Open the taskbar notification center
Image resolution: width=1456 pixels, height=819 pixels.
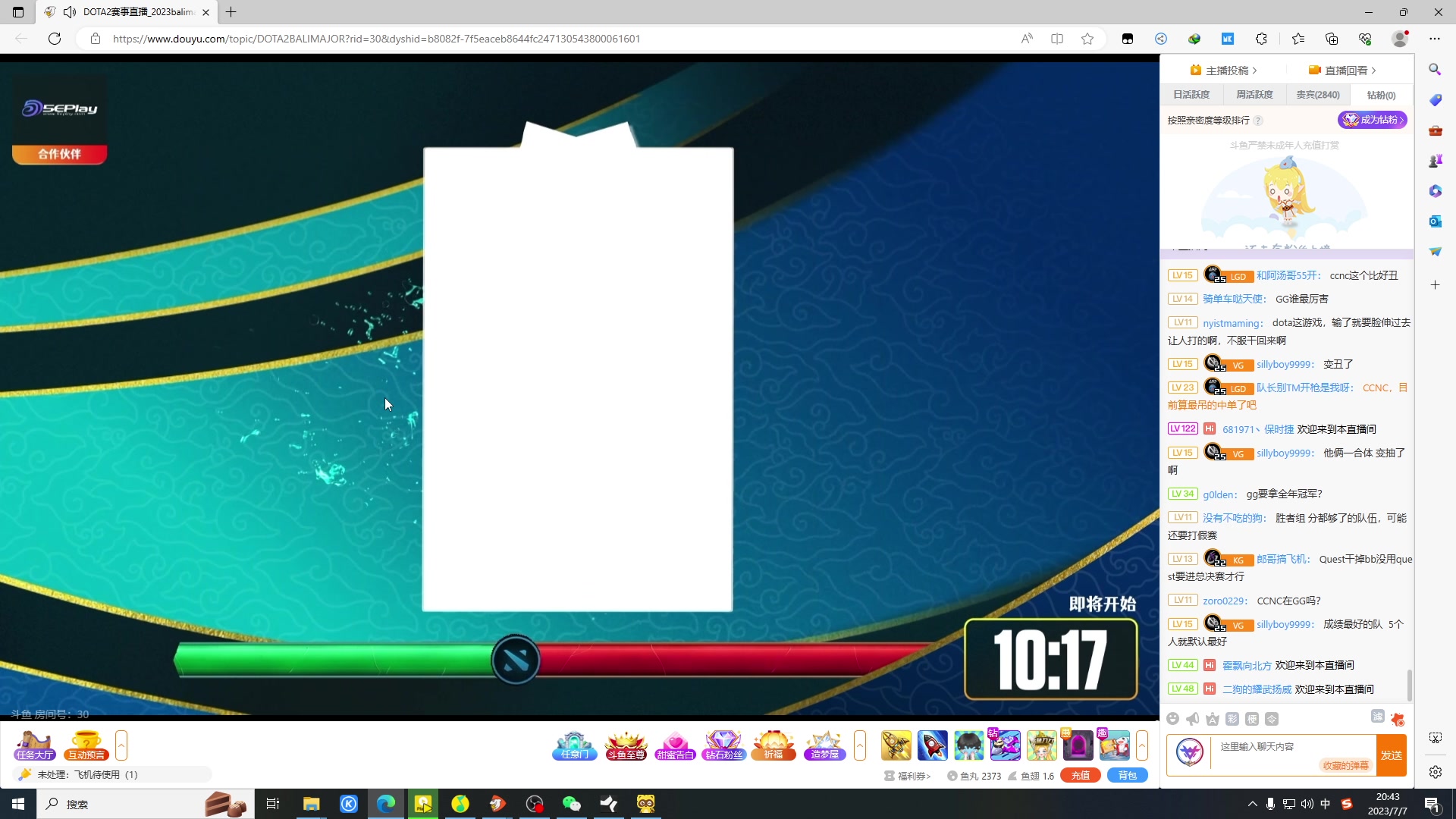[1432, 804]
